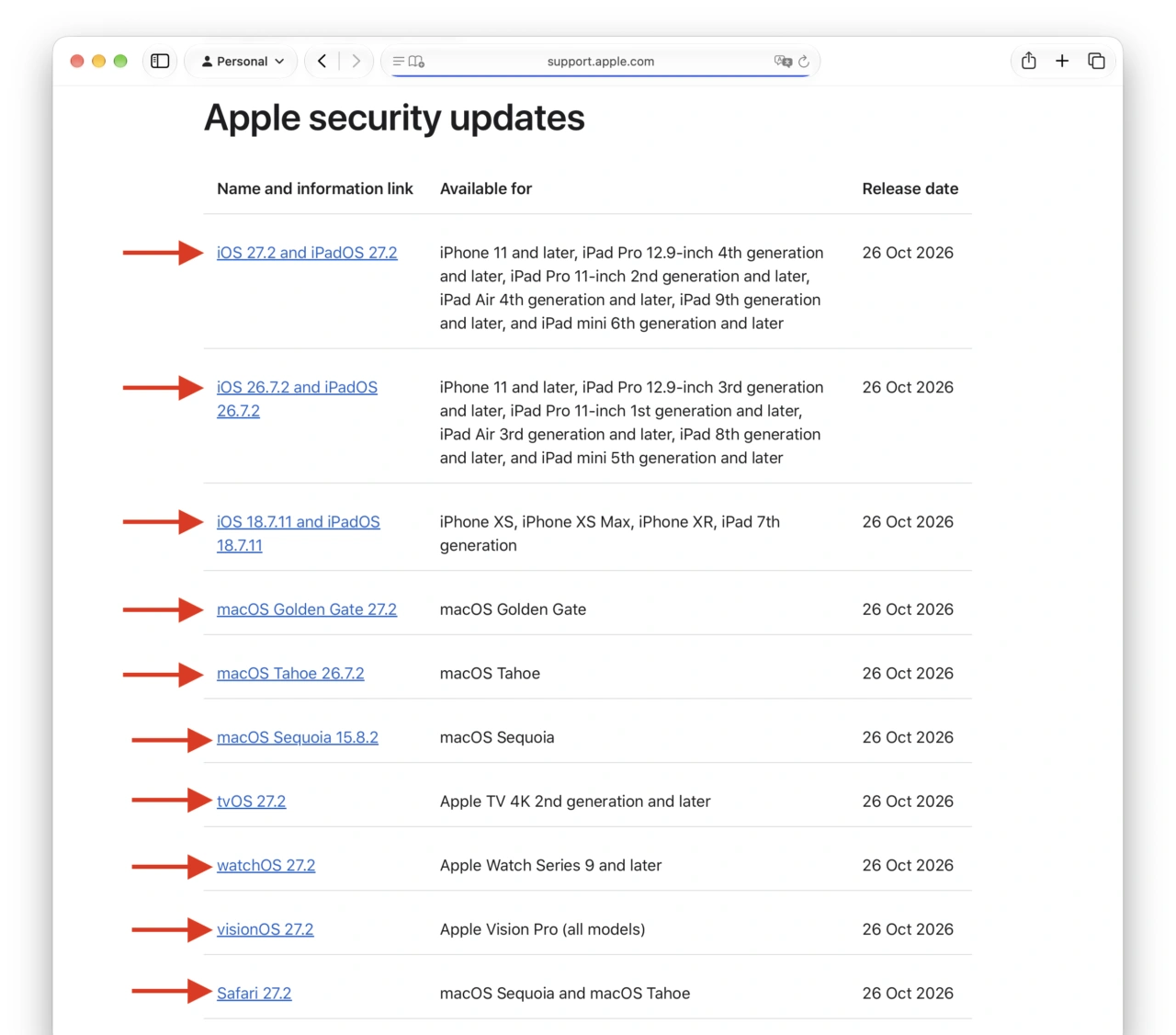Open the Share icon in toolbar
This screenshot has width=1176, height=1035.
pyautogui.click(x=1029, y=61)
